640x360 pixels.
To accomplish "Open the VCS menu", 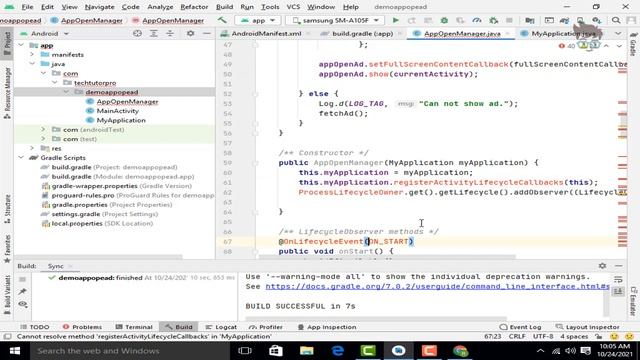I will point(293,7).
